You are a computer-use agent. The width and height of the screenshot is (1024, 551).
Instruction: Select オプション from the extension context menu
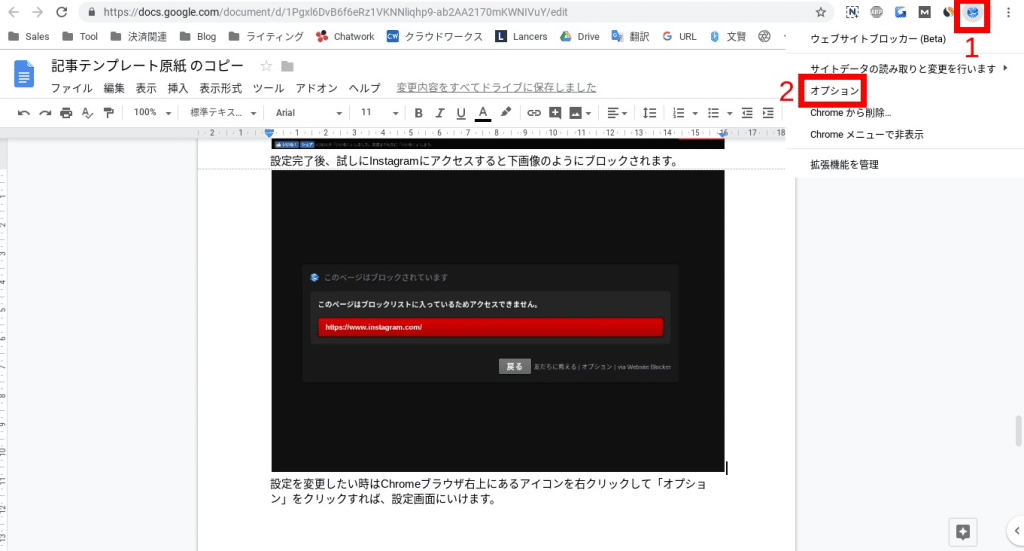835,91
